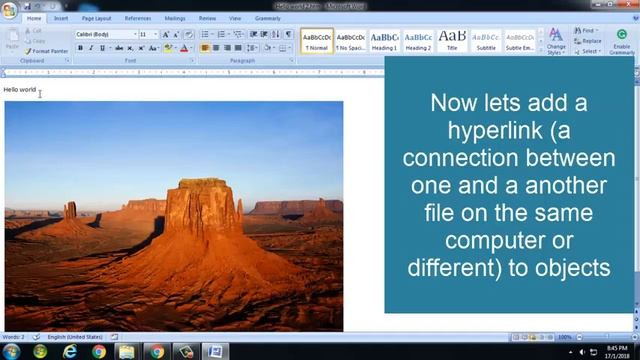Apply Subtitle style
The width and height of the screenshot is (640, 360).
486,41
